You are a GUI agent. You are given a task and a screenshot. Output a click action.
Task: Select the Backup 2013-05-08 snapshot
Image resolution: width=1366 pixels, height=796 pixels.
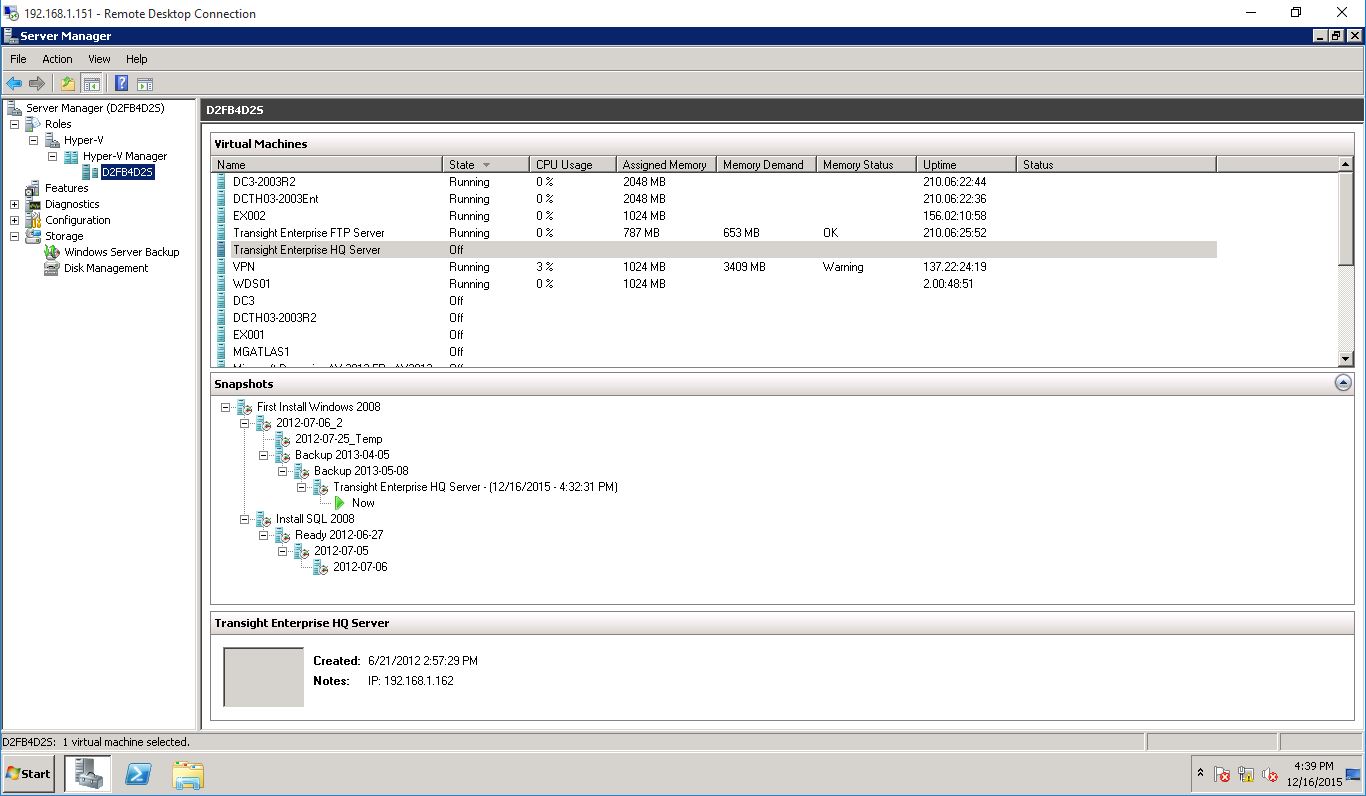361,471
